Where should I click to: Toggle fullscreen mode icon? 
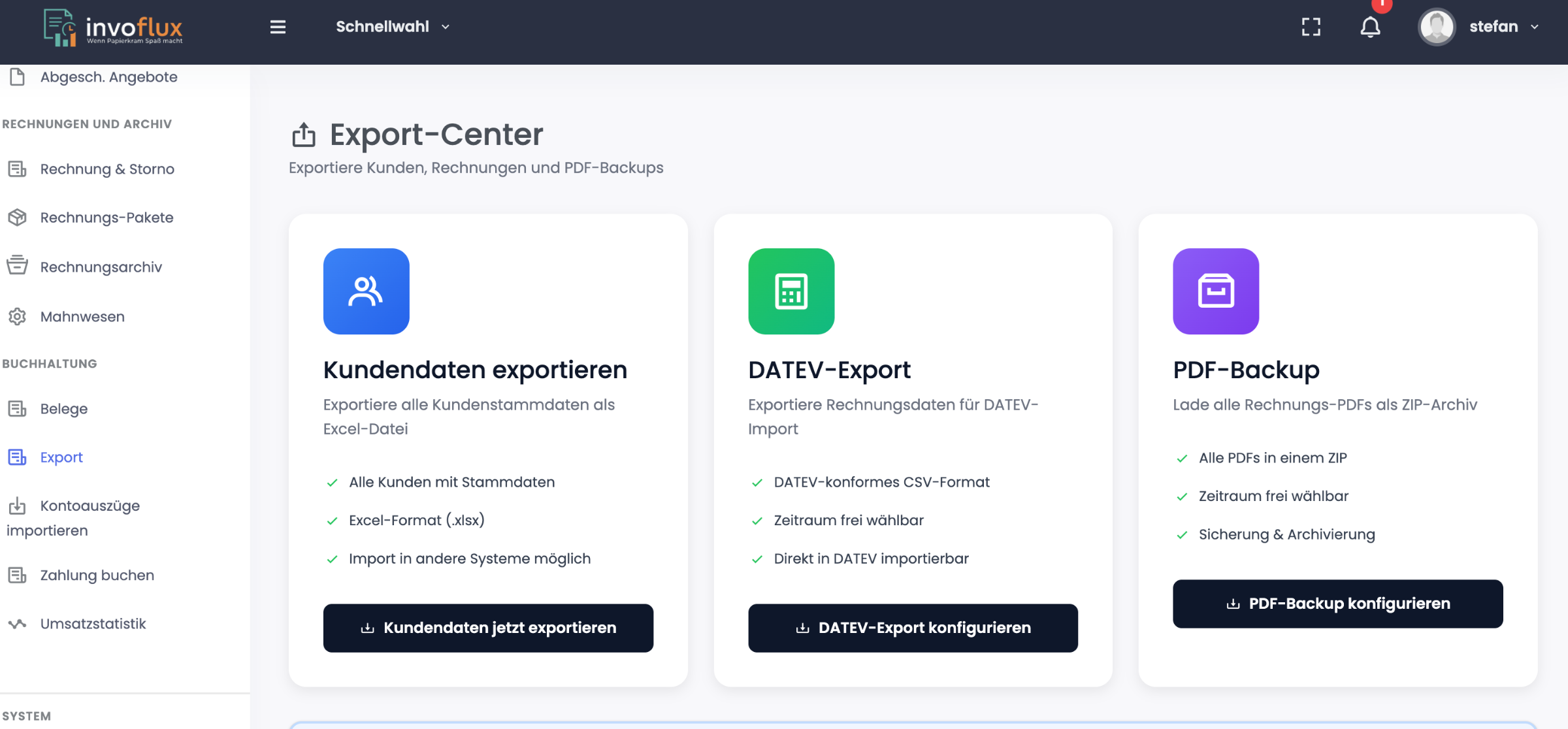pyautogui.click(x=1311, y=27)
